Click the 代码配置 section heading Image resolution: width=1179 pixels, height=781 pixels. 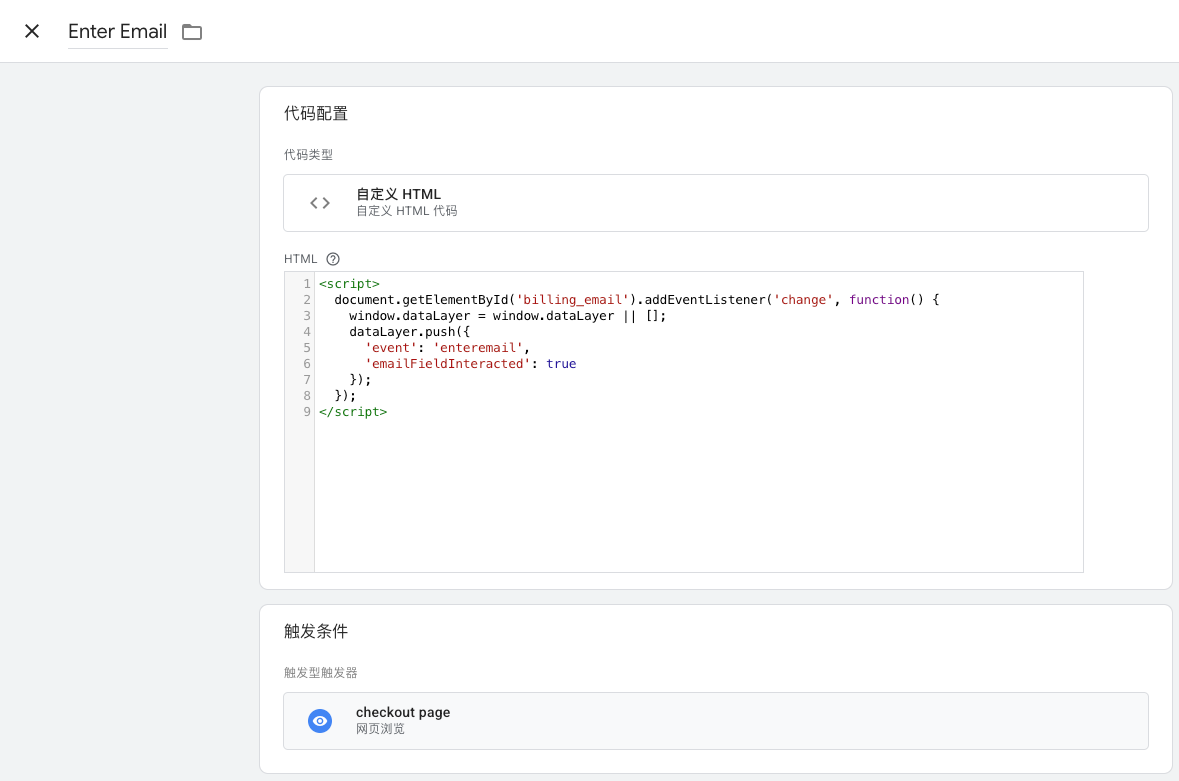tap(316, 114)
